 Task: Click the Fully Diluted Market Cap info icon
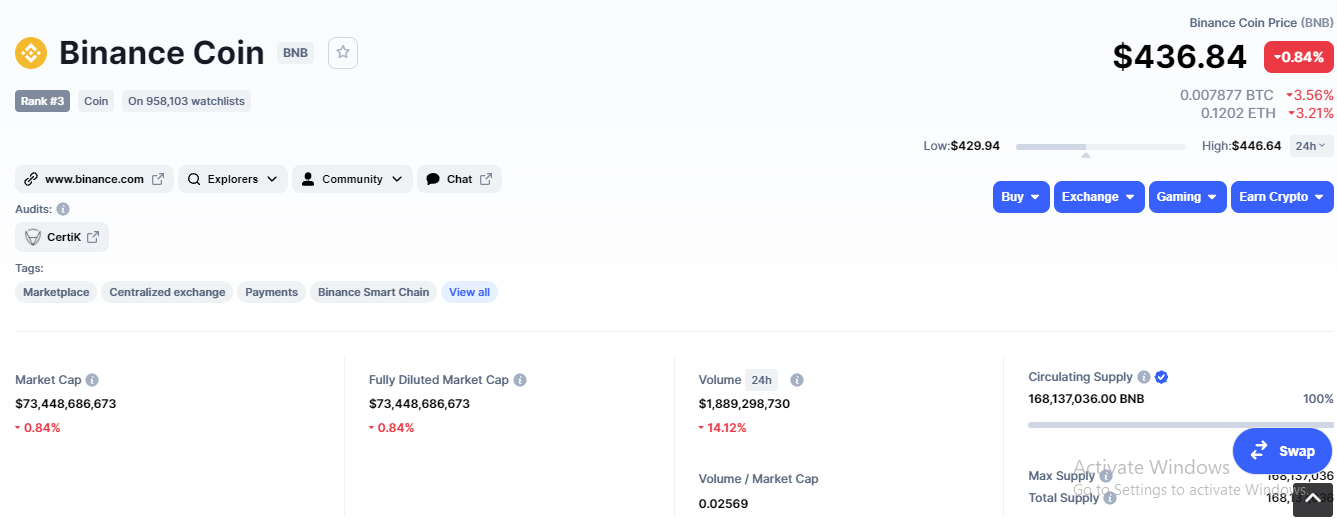[520, 380]
